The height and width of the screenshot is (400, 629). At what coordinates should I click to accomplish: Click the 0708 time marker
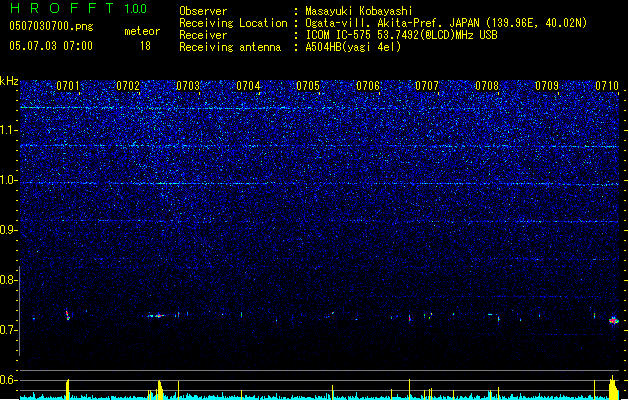(x=487, y=86)
